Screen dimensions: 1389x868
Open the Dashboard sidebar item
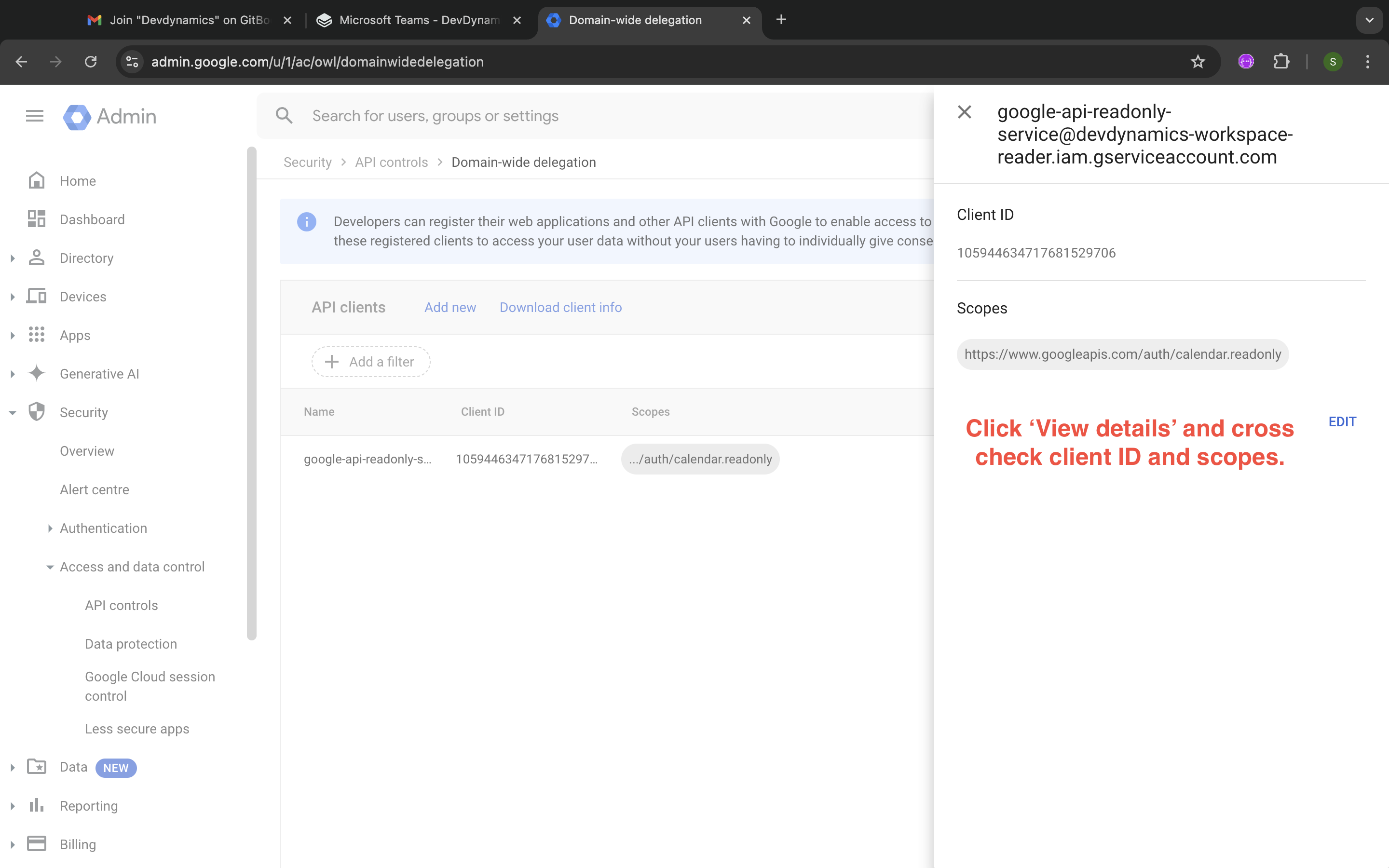(x=92, y=219)
